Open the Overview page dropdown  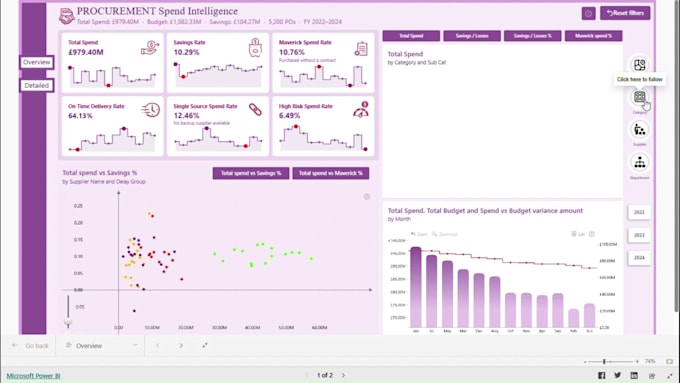click(101, 346)
